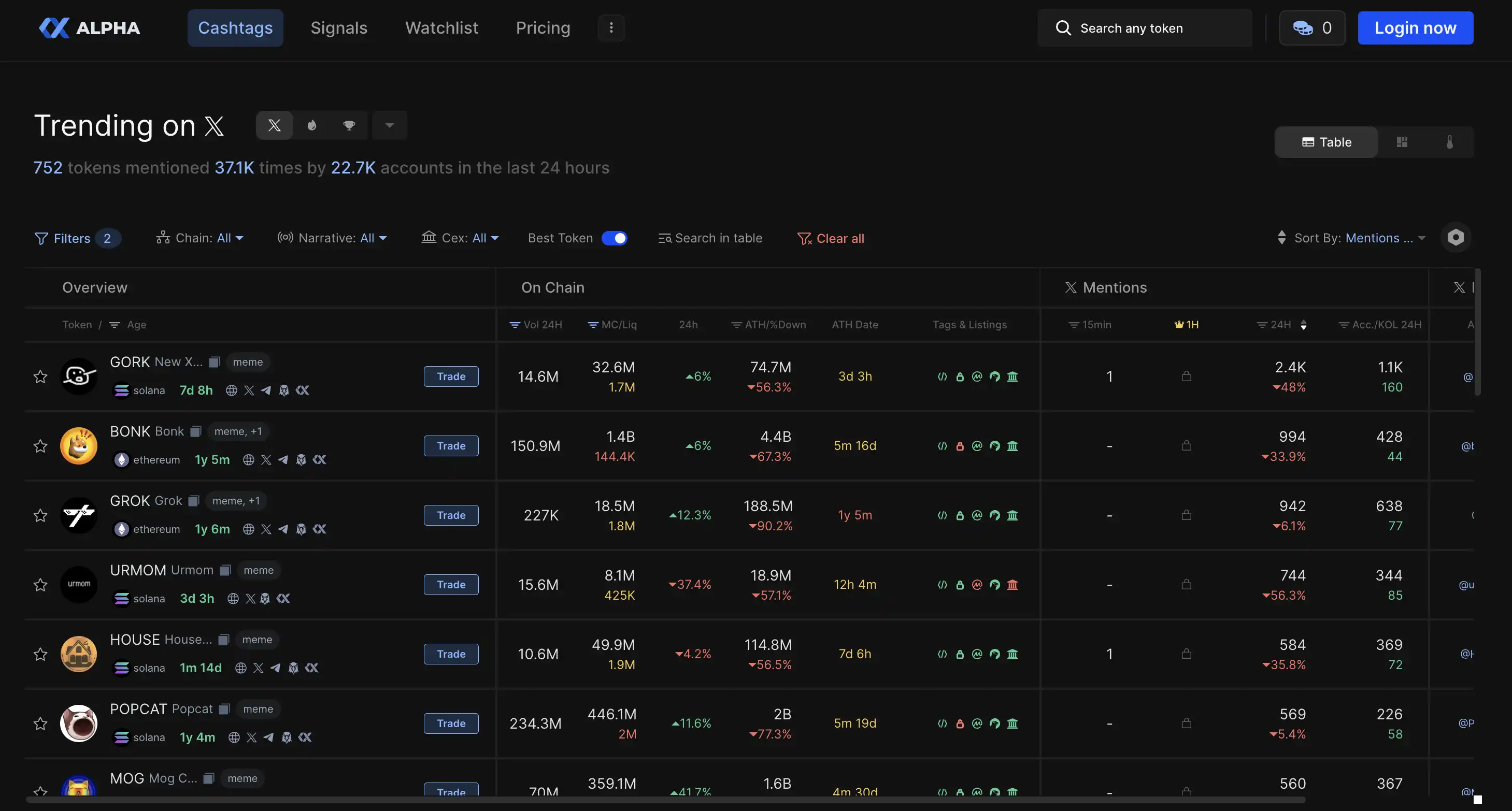Open the coins counter showing 0
This screenshot has height=811, width=1512.
pyautogui.click(x=1312, y=27)
